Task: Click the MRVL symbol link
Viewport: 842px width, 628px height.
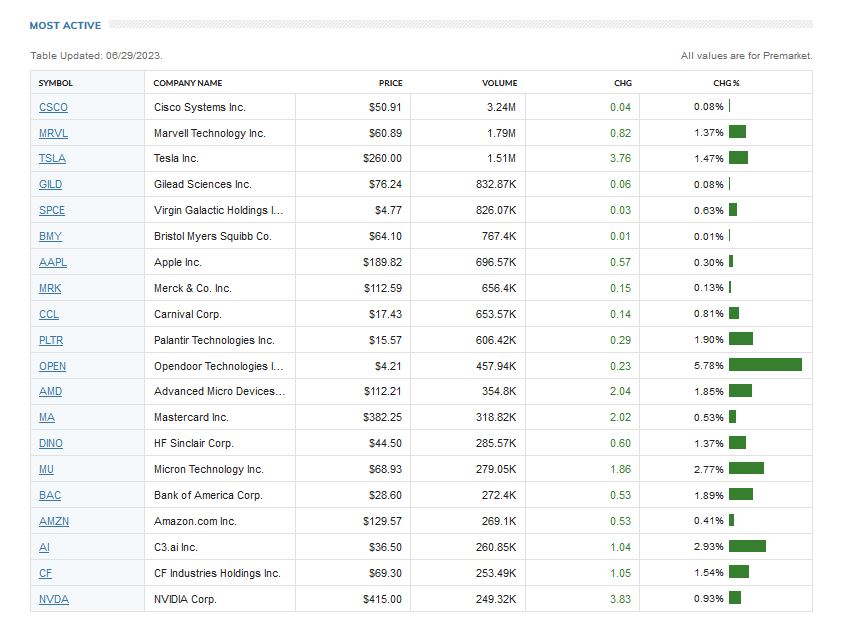Action: tap(53, 133)
